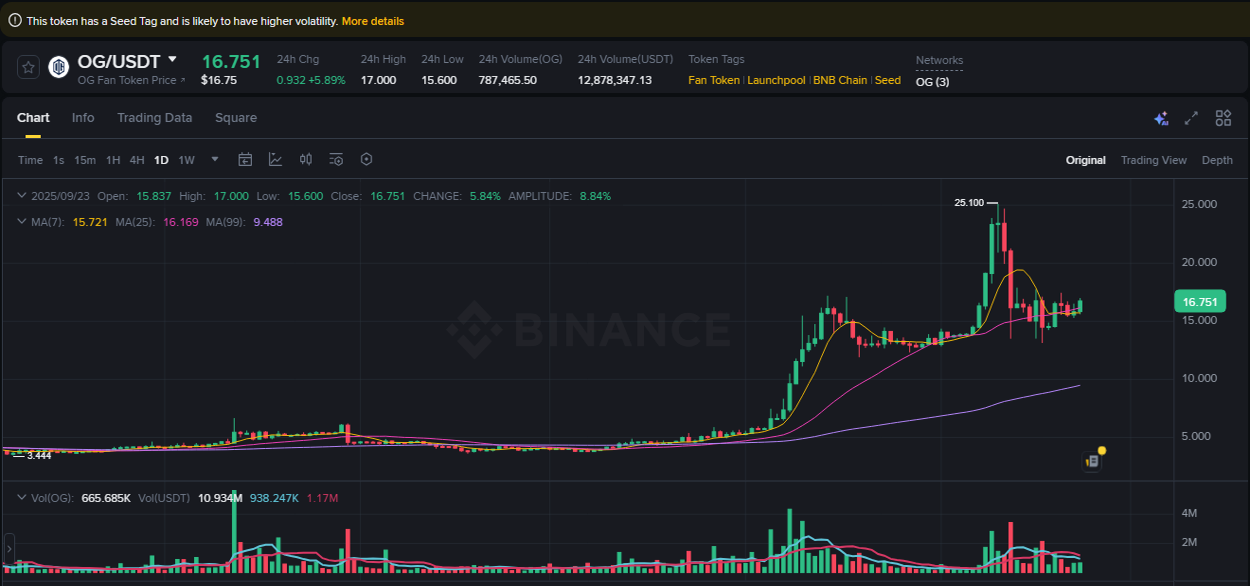Open the layout grid icon top right
The height and width of the screenshot is (586, 1250).
pos(1223,118)
